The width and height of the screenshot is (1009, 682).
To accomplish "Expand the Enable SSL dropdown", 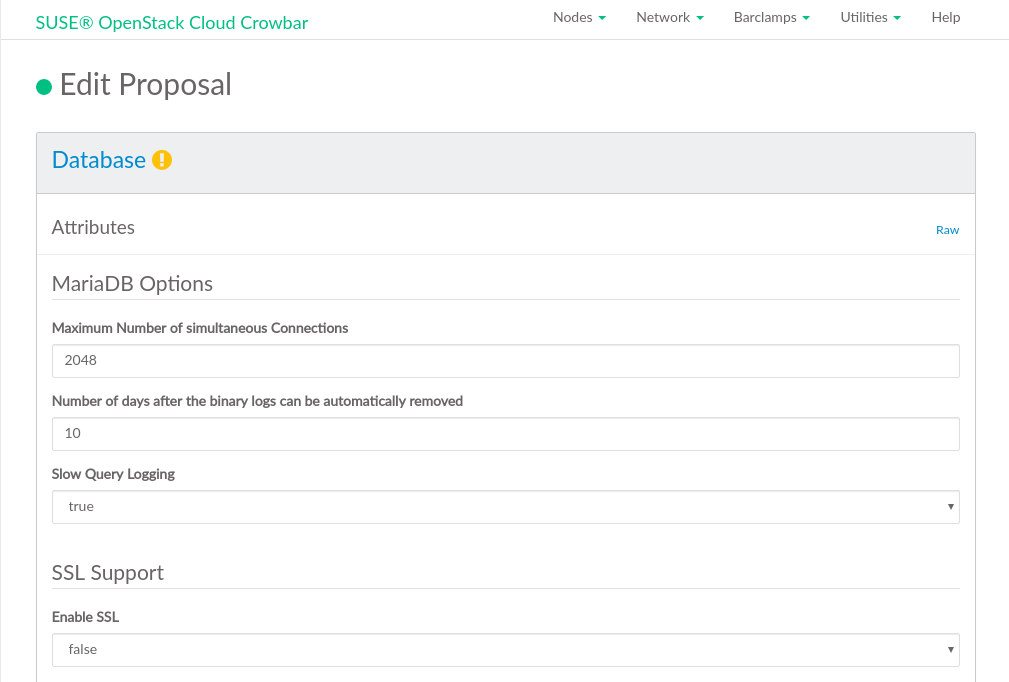I will point(505,650).
